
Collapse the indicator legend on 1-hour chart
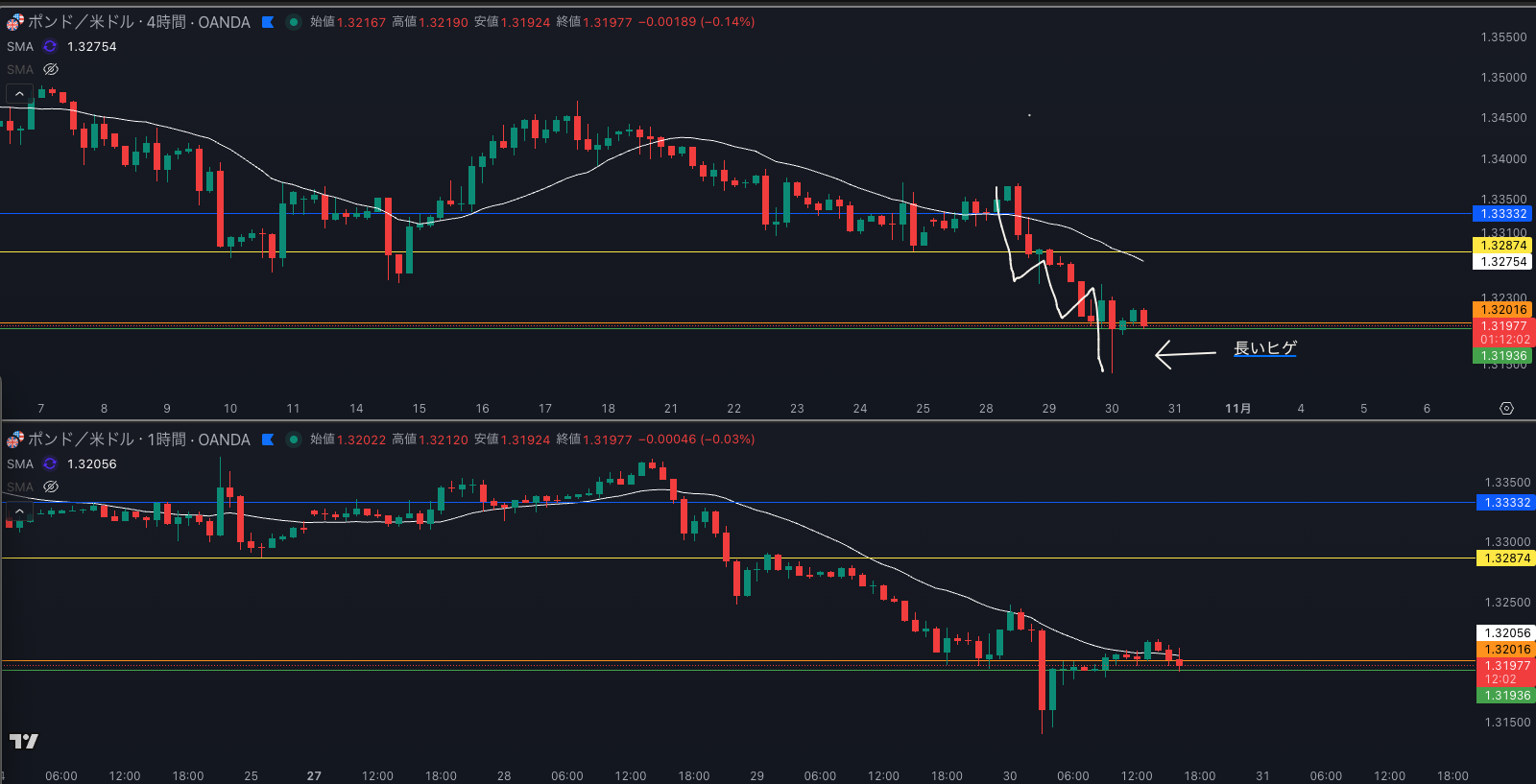[19, 511]
